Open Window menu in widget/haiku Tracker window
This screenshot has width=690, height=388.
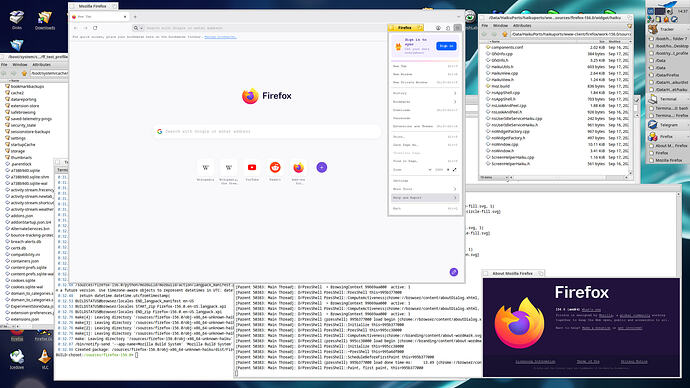pyautogui.click(x=500, y=26)
